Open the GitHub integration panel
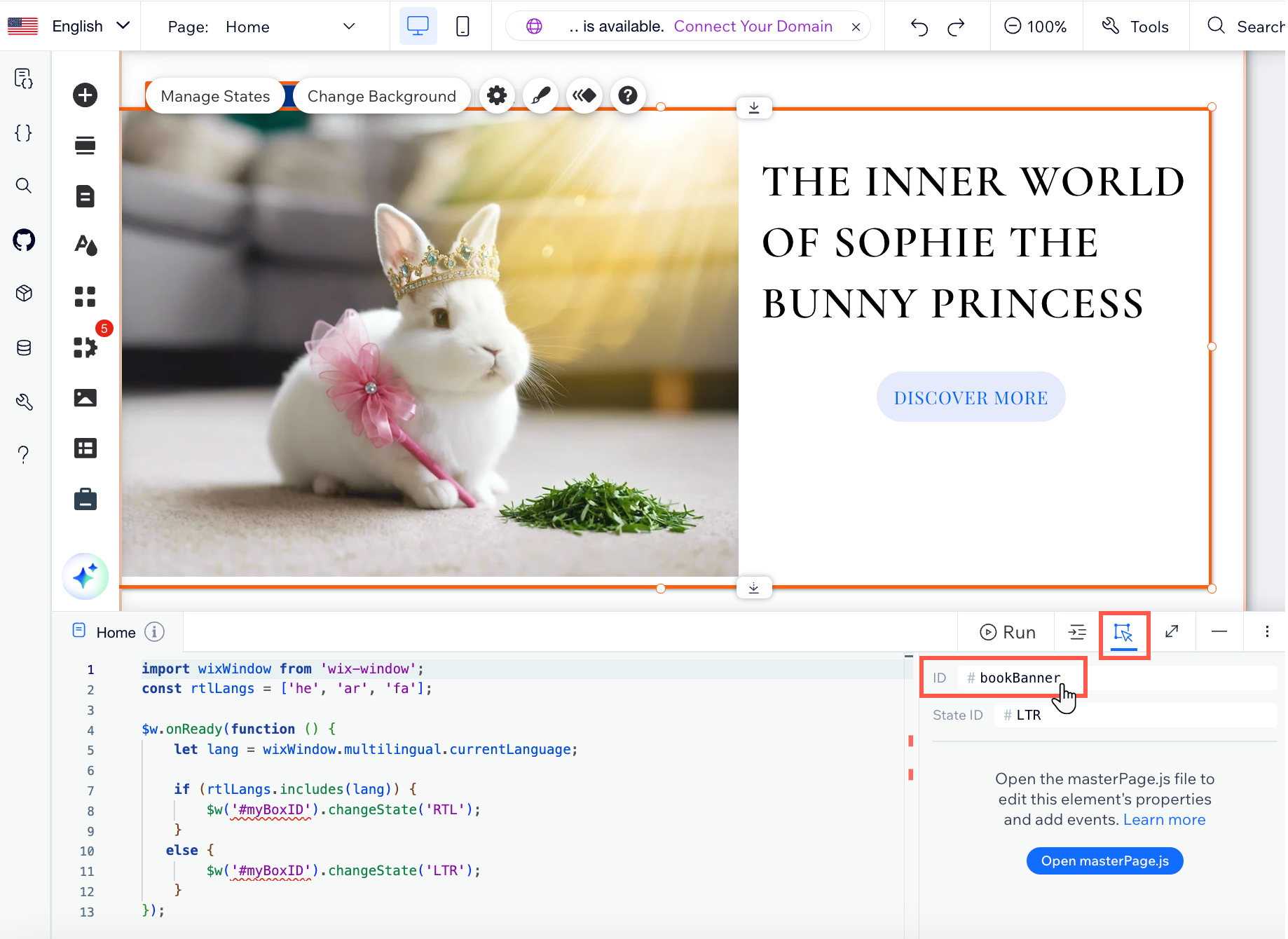Screen dimensions: 1288x939 click(24, 240)
